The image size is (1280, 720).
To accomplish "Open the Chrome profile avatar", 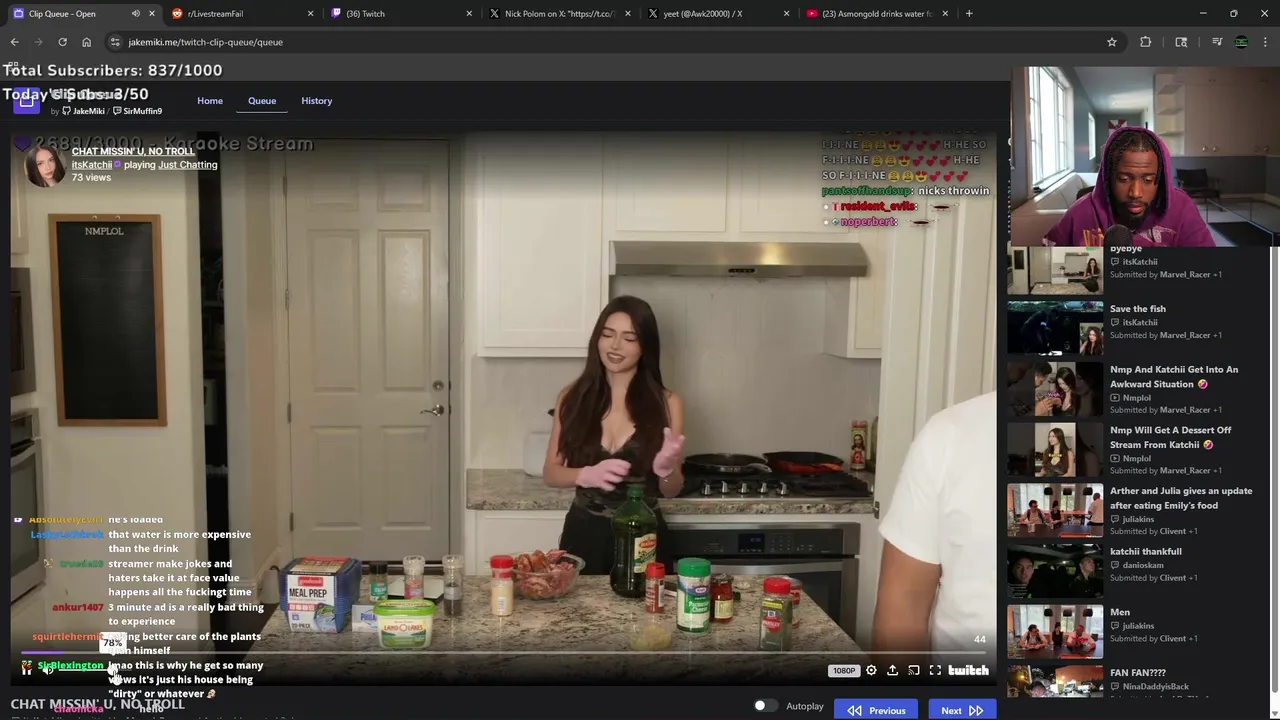I will coord(1241,42).
